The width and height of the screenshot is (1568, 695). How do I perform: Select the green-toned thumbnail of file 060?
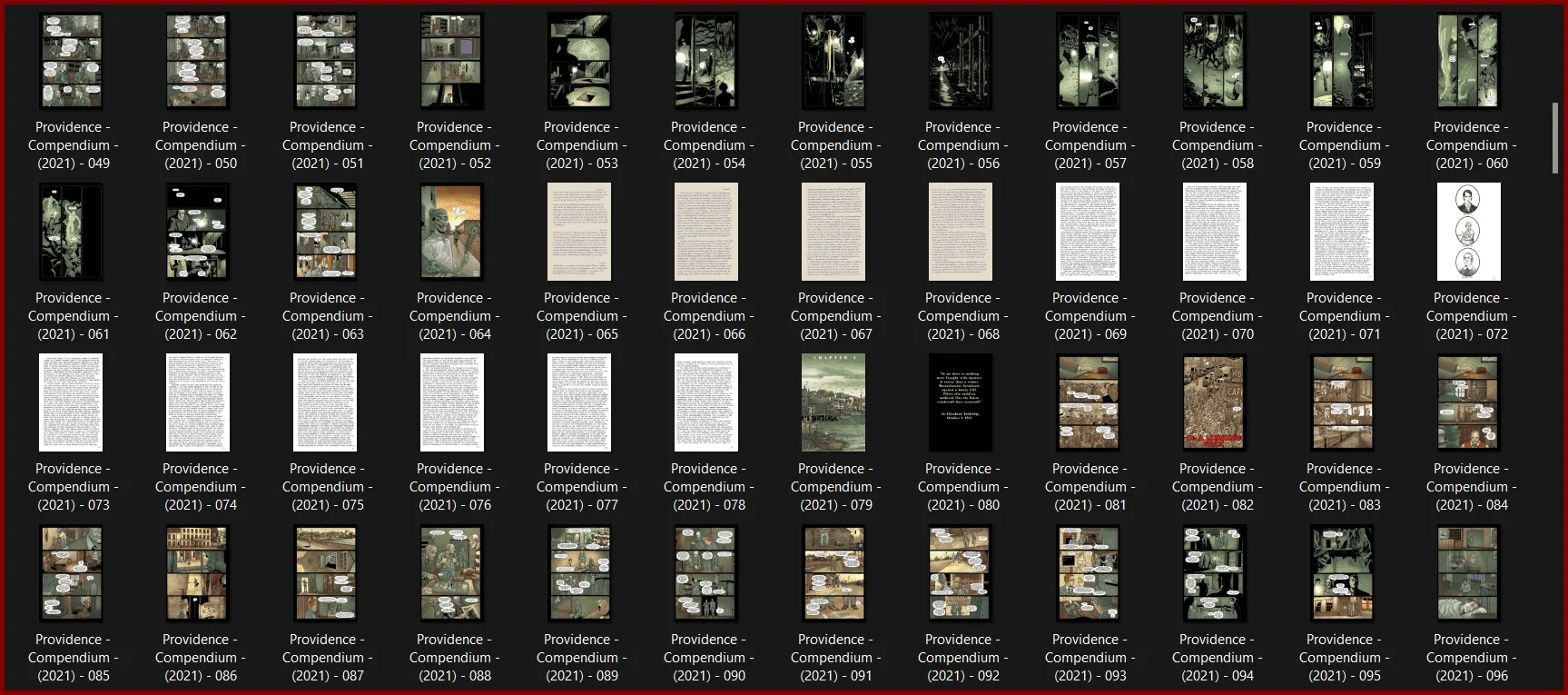pyautogui.click(x=1469, y=61)
